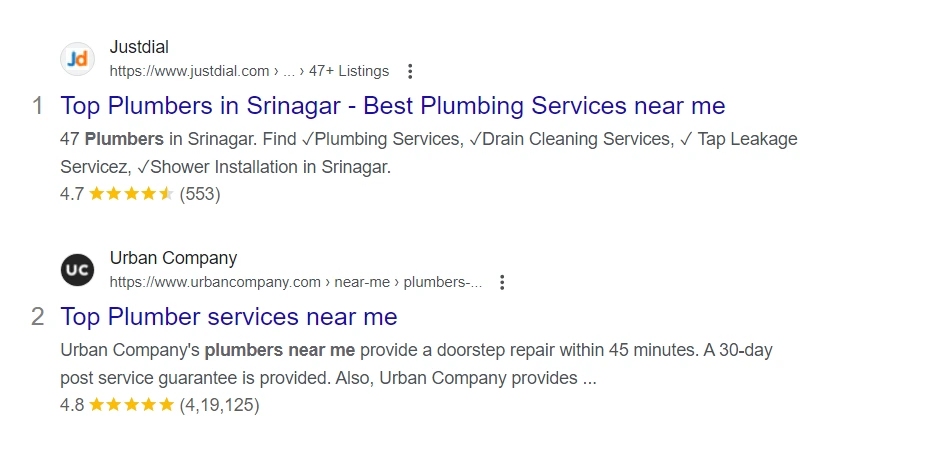The height and width of the screenshot is (449, 948).
Task: Click the Justdial favicon logo
Action: tap(77, 59)
